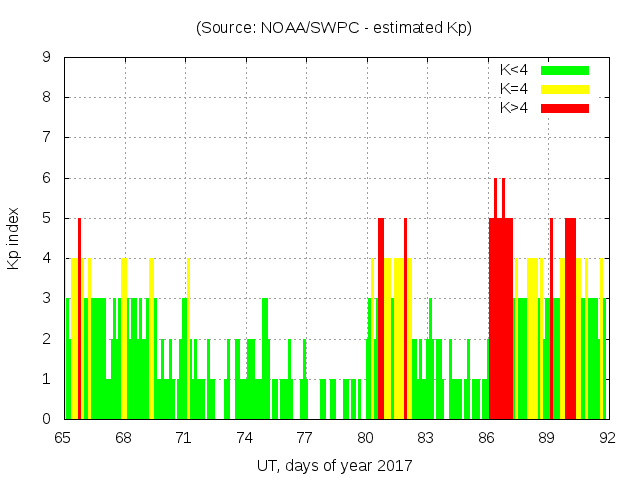Click the wide red storm block after day 86

tap(500, 320)
